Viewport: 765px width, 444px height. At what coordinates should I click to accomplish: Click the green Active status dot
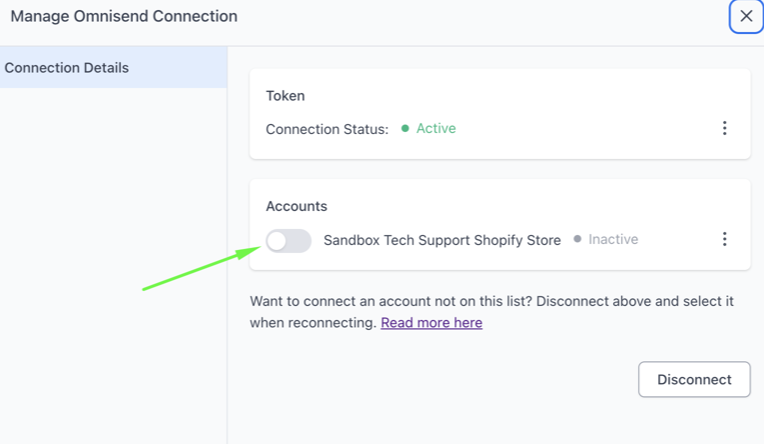click(405, 129)
